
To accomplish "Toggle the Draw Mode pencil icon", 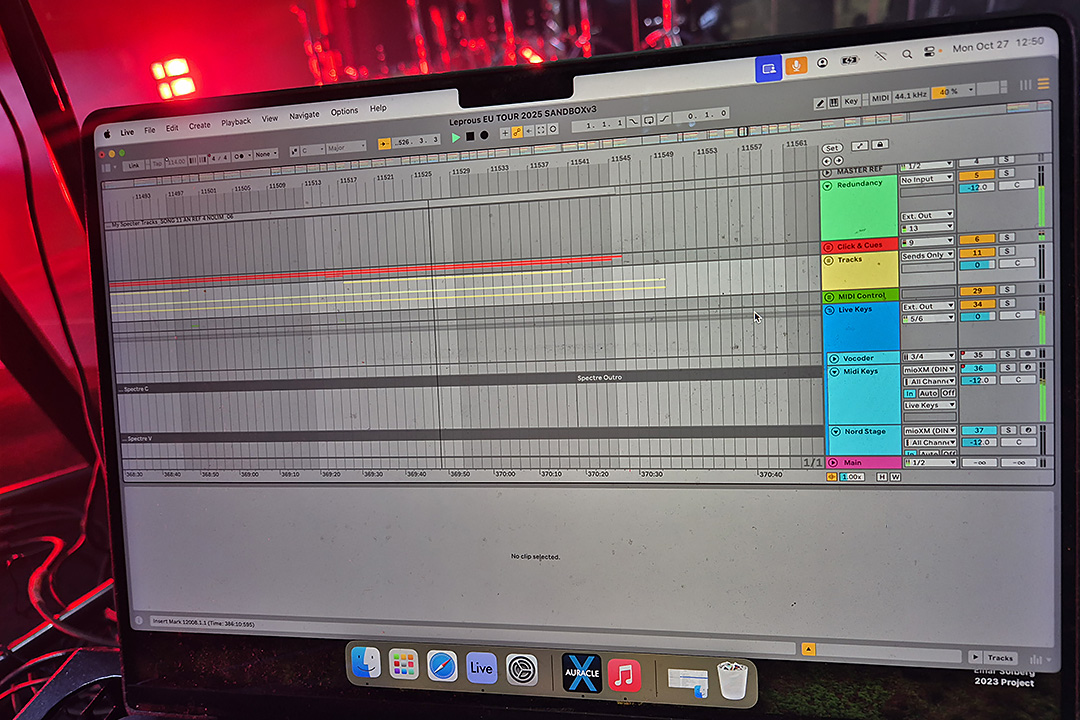I will (x=820, y=102).
